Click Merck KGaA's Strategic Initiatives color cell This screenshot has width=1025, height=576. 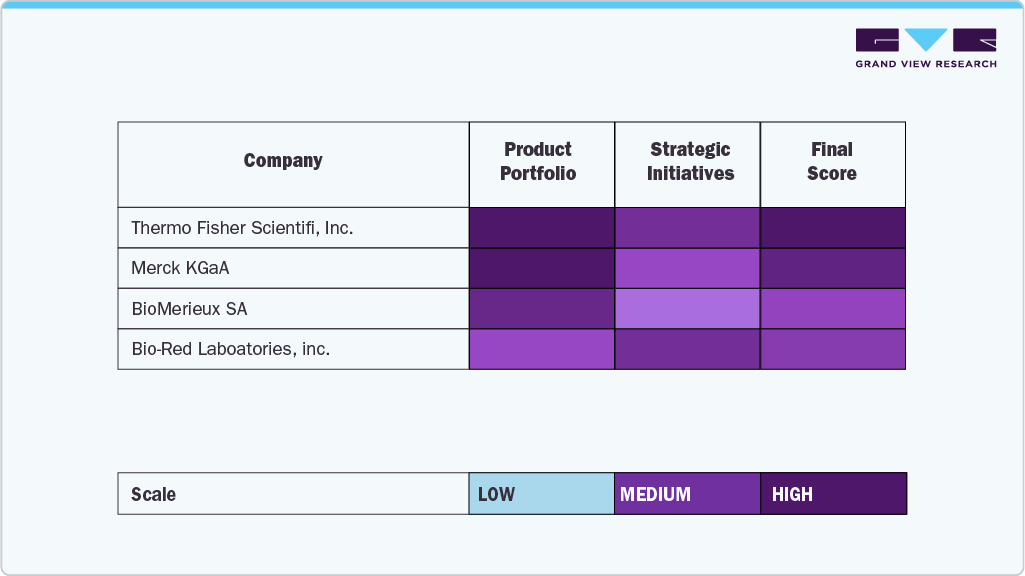click(687, 268)
